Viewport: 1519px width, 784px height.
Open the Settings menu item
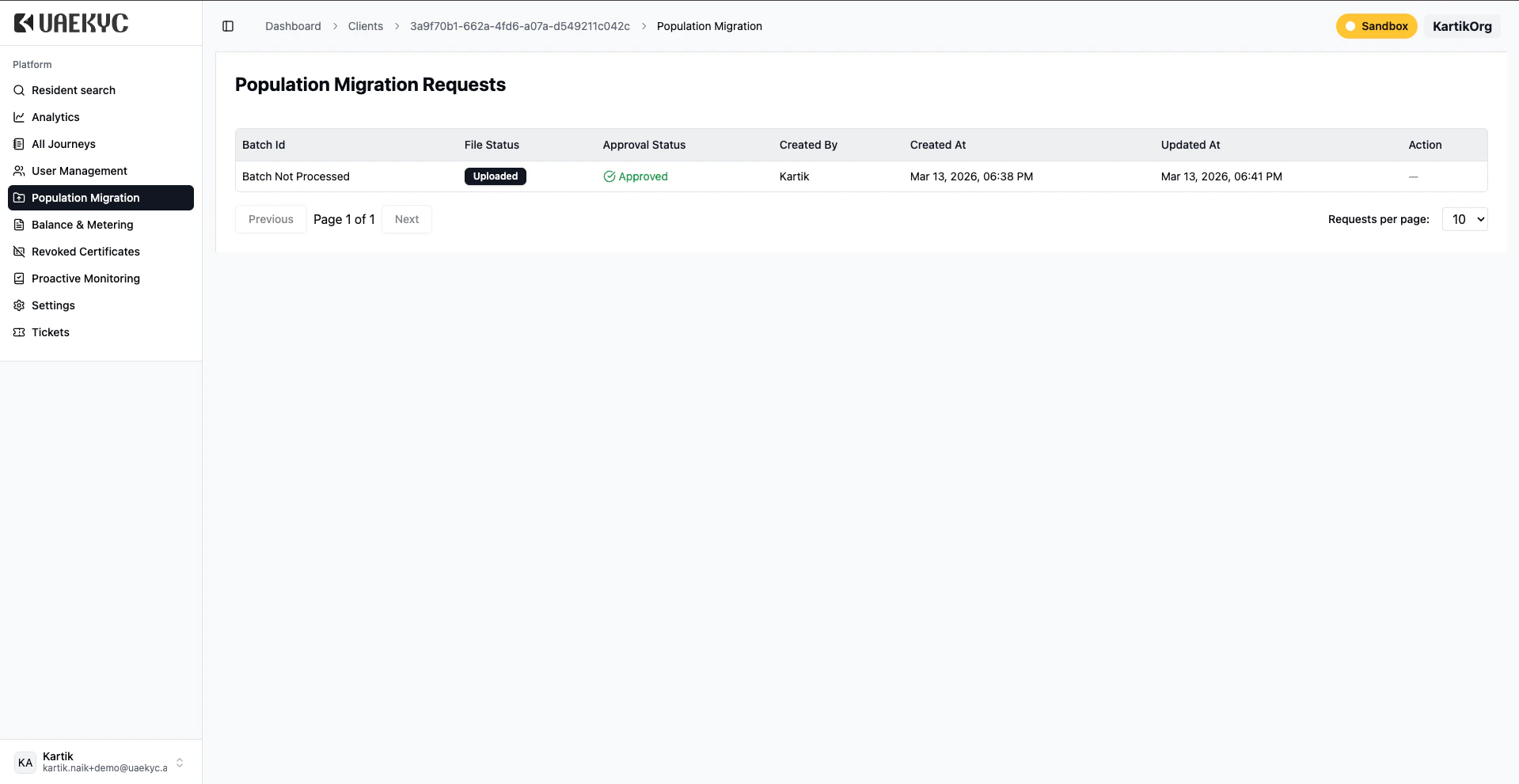point(53,305)
